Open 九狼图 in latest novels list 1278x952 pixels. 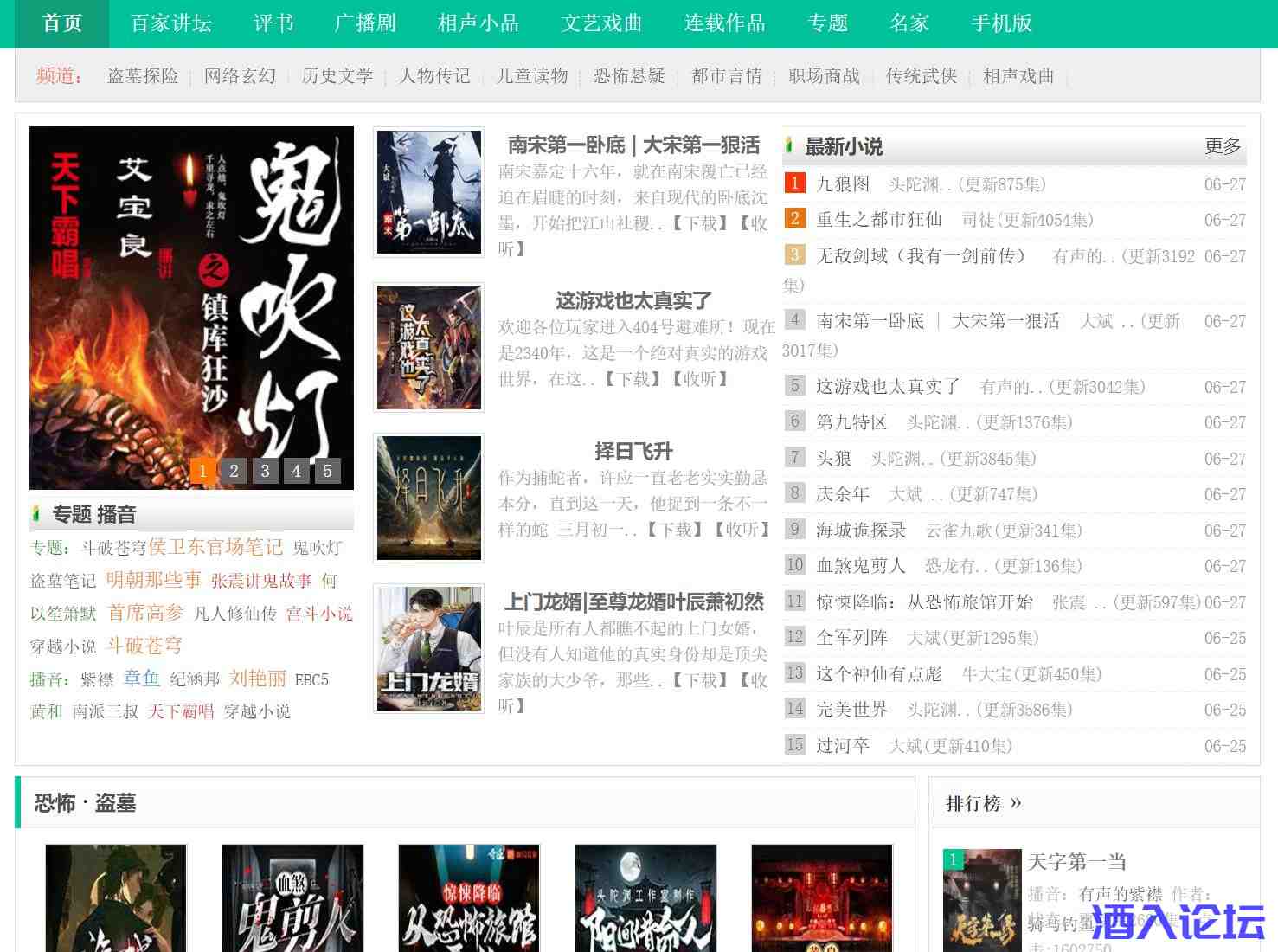pyautogui.click(x=843, y=184)
